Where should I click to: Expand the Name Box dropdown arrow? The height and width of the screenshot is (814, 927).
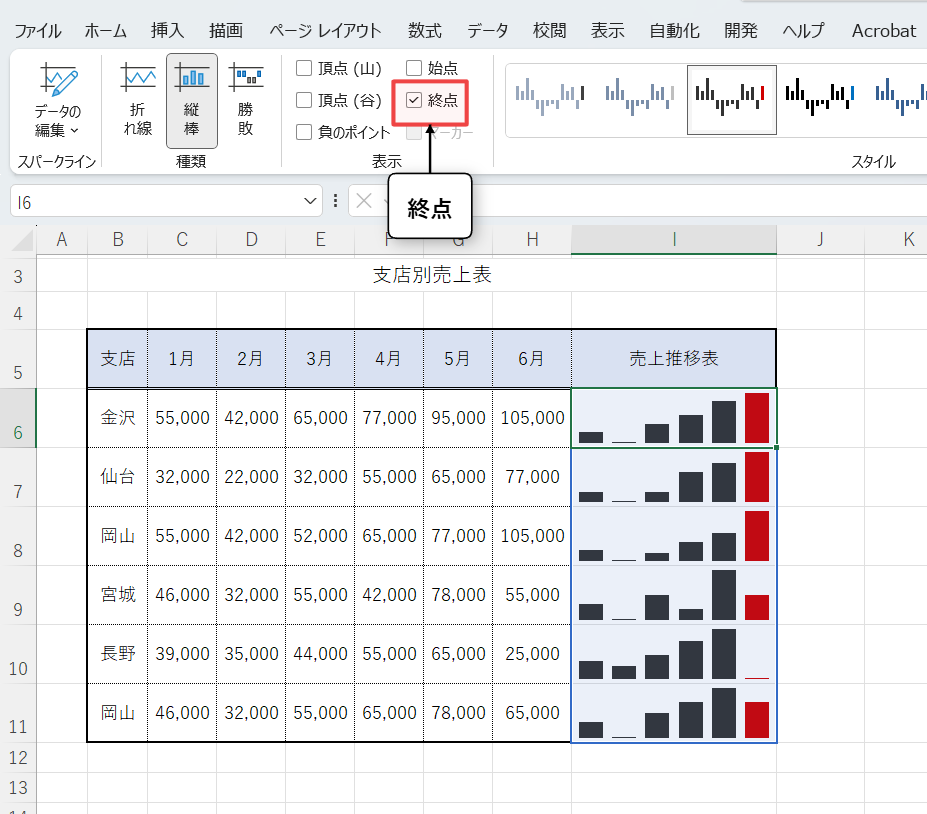[309, 201]
